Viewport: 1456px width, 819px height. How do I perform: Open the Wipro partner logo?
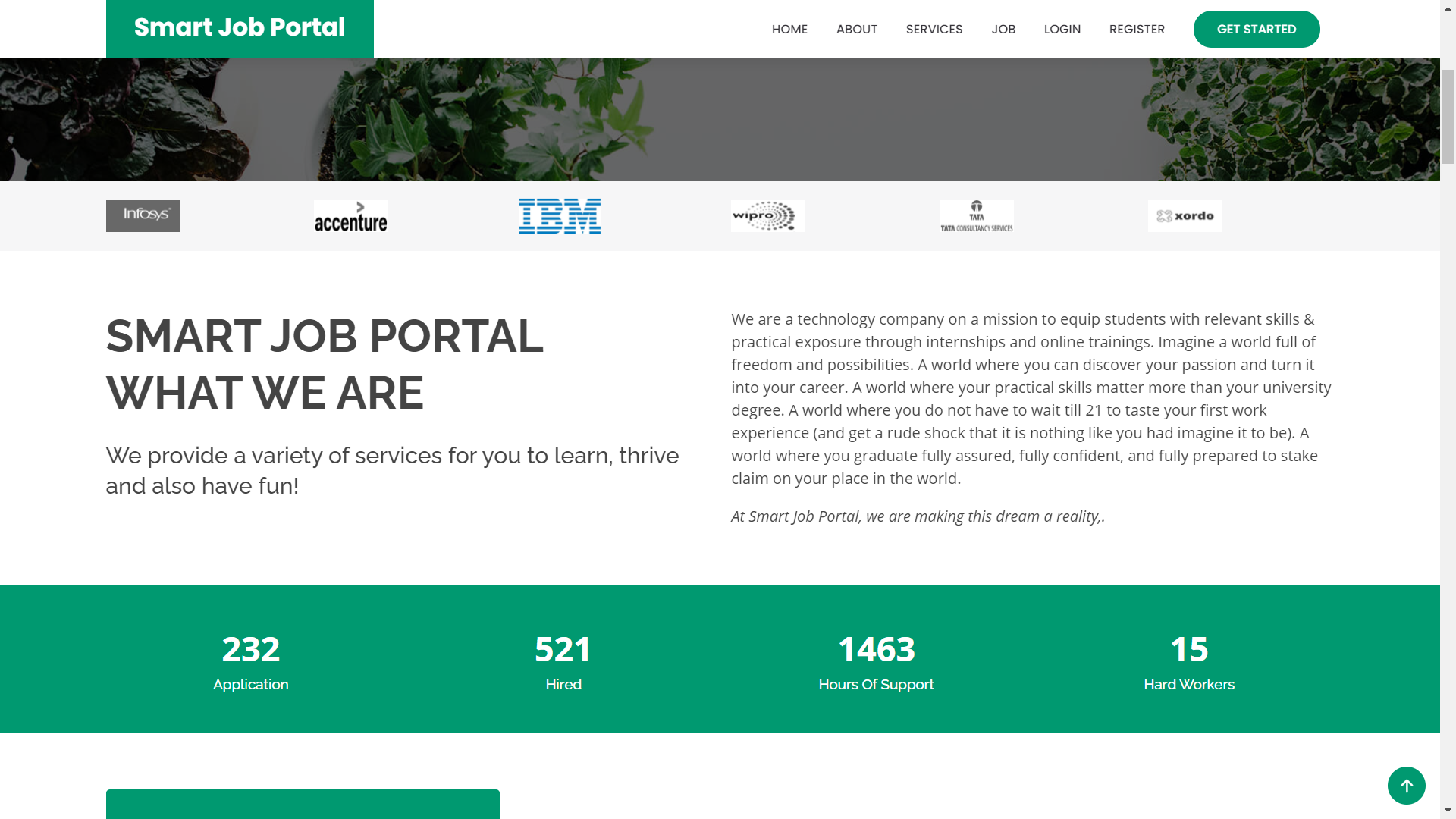(x=767, y=215)
